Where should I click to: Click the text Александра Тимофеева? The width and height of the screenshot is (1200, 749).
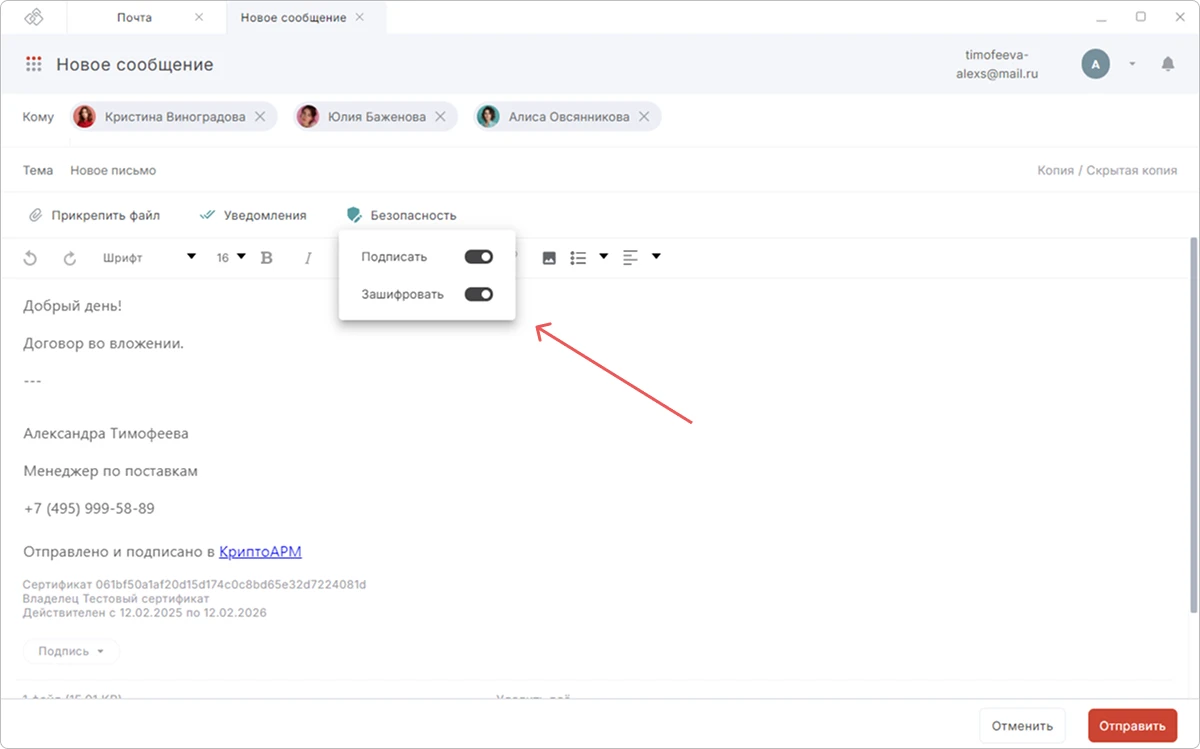(x=106, y=434)
